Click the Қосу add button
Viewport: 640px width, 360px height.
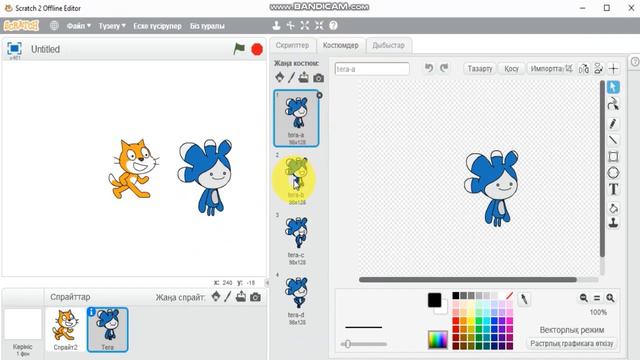(511, 69)
